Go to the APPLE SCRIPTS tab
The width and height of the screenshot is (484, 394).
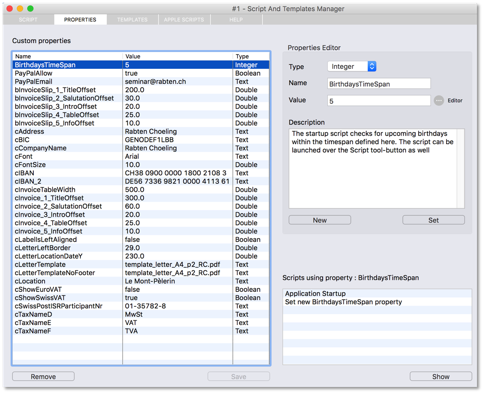tap(184, 20)
